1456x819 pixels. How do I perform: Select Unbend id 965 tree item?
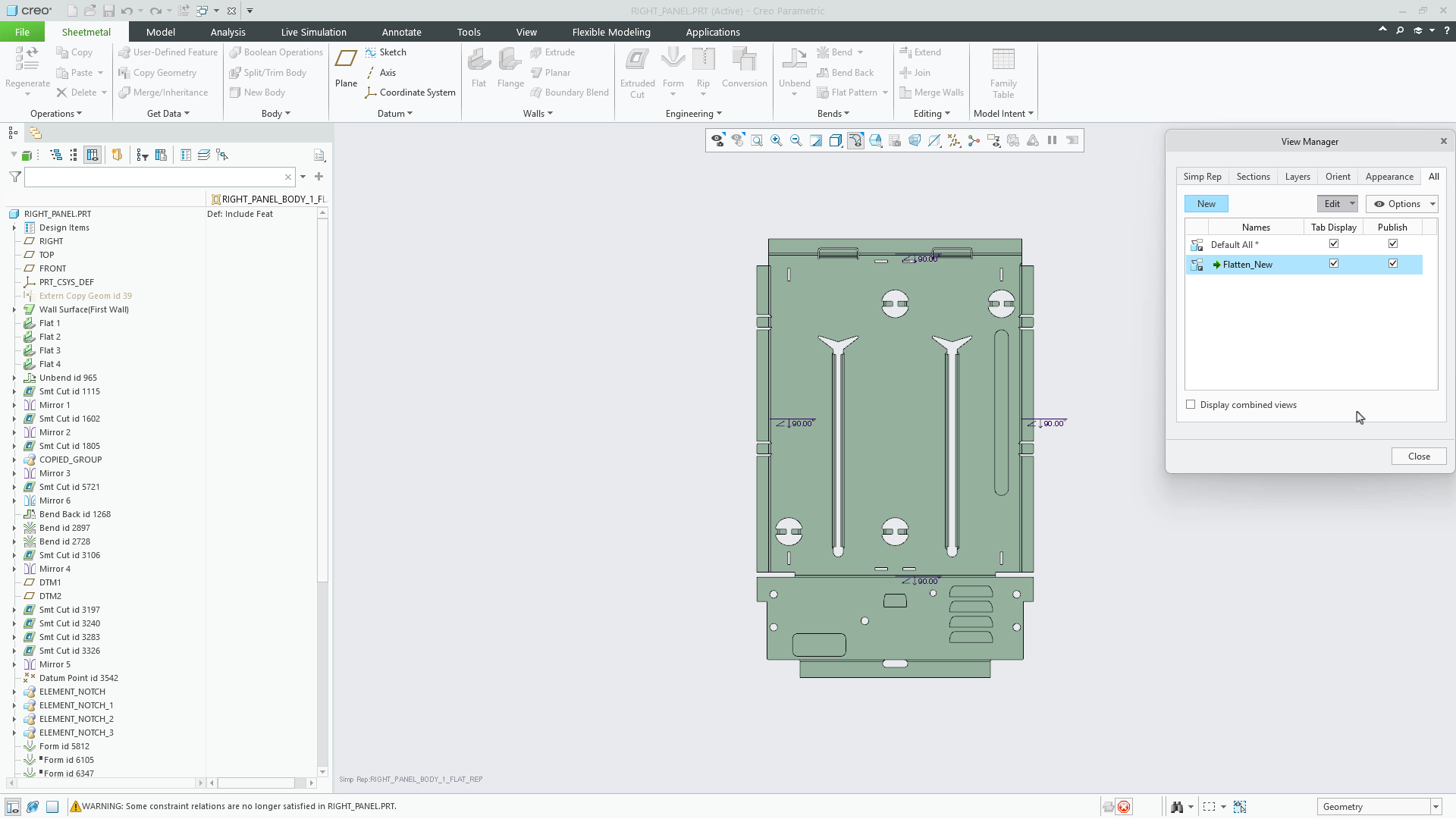pos(67,378)
